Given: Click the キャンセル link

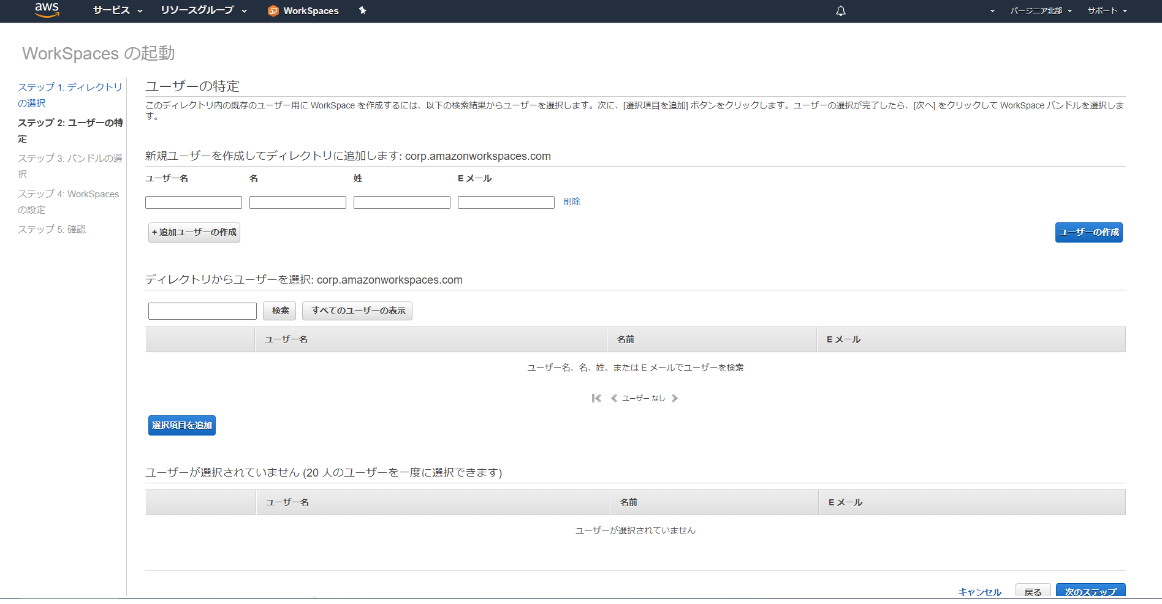Looking at the screenshot, I should click(x=980, y=592).
